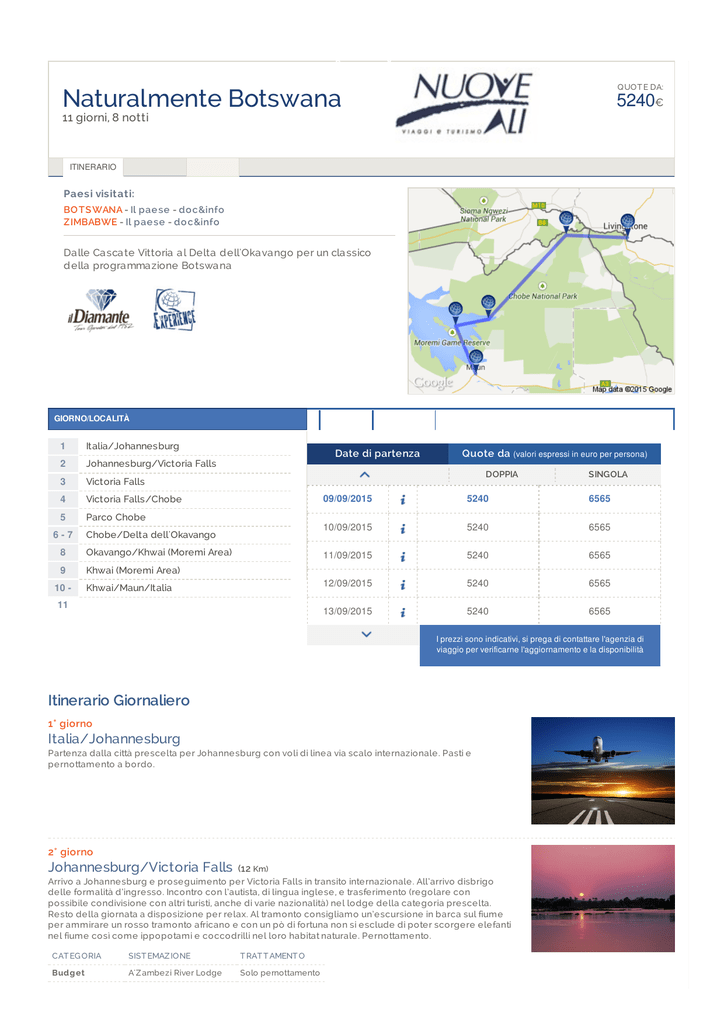Viewport: 724px width, 1024px height.
Task: Click the river sunset photo
Action: pos(603,899)
